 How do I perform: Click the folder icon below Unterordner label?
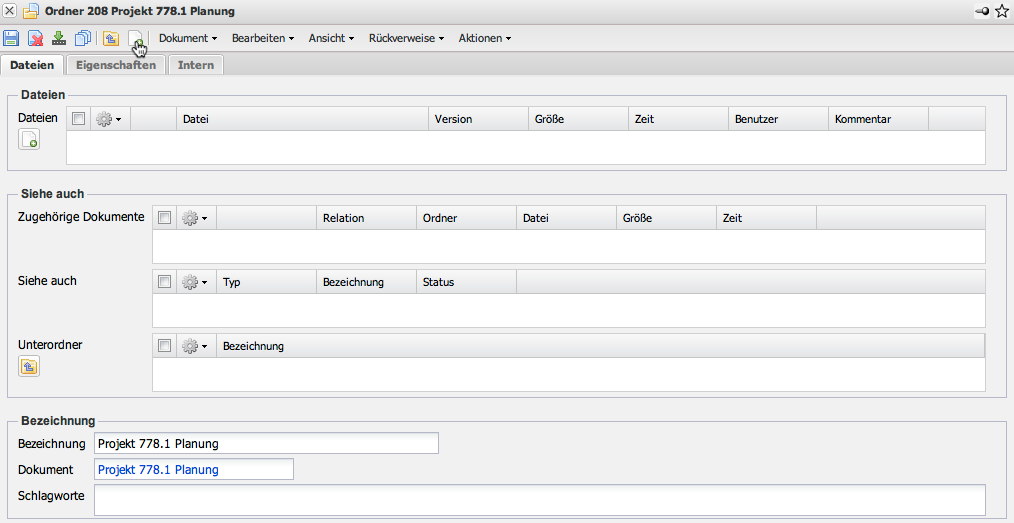coord(29,366)
